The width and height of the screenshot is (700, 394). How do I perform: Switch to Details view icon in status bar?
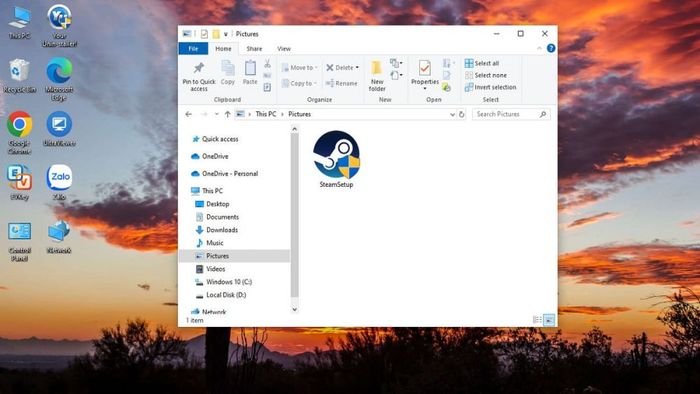(x=537, y=320)
